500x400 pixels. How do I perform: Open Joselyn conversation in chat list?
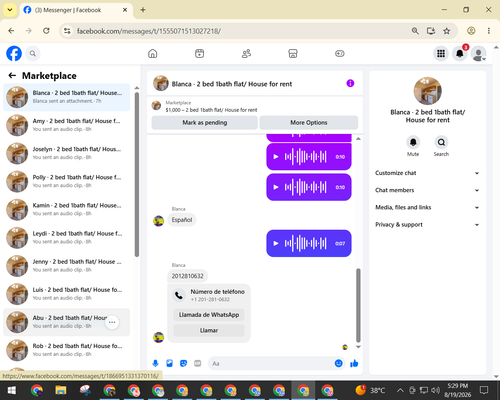(x=67, y=153)
